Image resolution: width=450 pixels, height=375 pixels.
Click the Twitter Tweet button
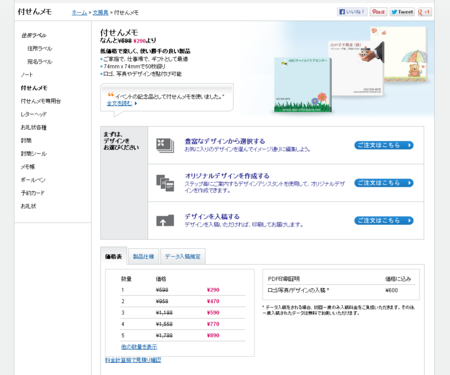pos(402,12)
